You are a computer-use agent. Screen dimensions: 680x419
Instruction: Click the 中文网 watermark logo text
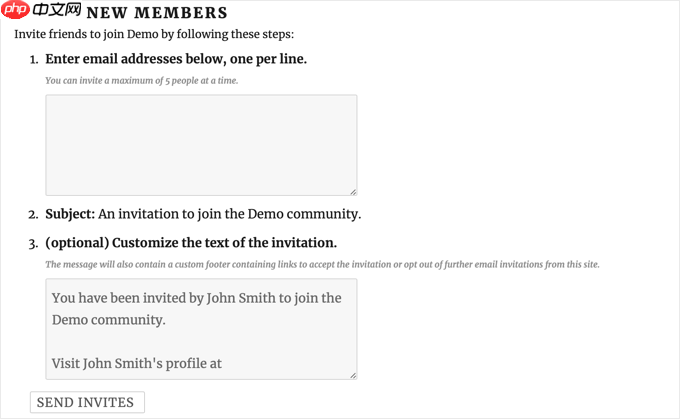(x=57, y=10)
